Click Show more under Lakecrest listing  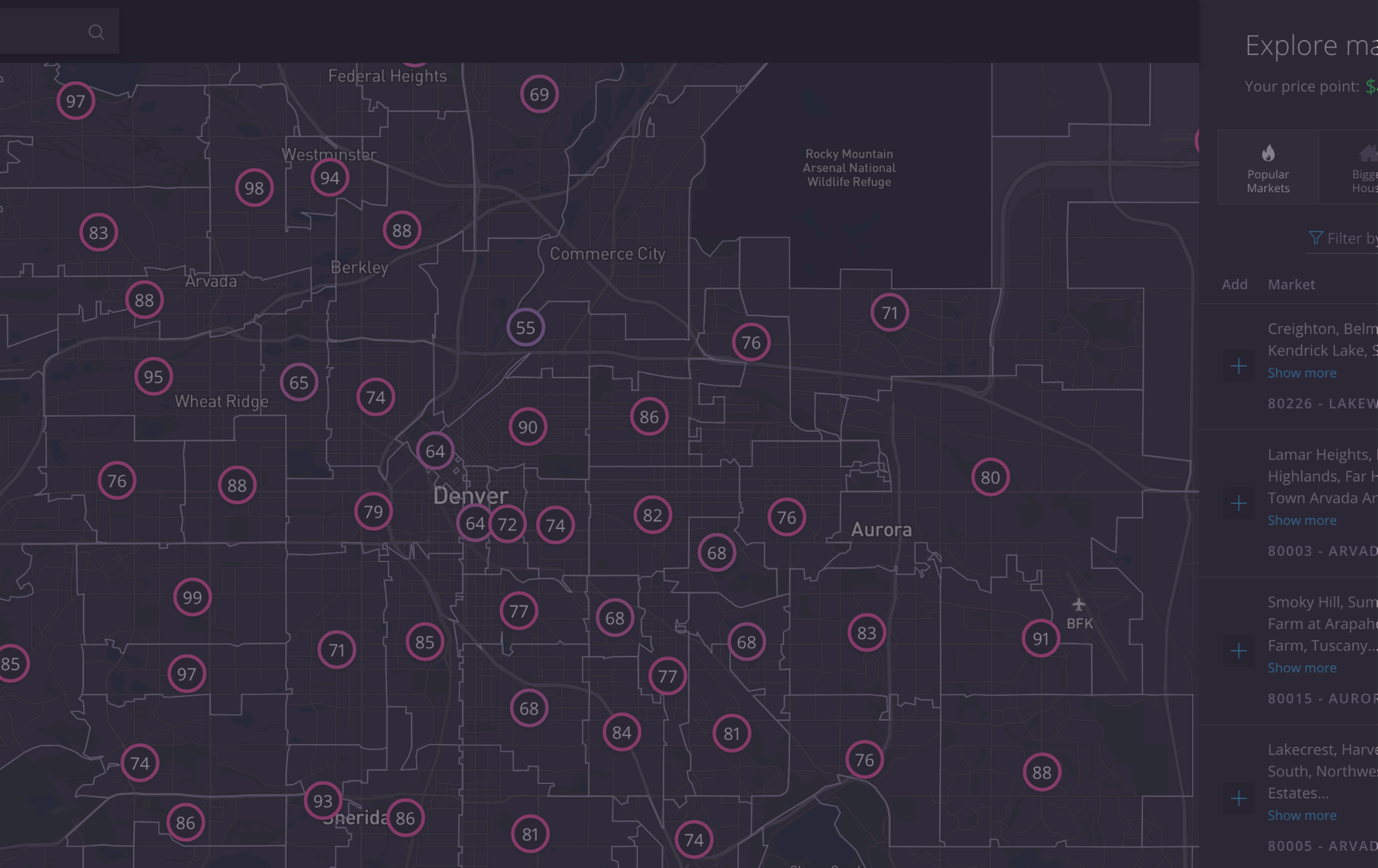coord(1302,815)
